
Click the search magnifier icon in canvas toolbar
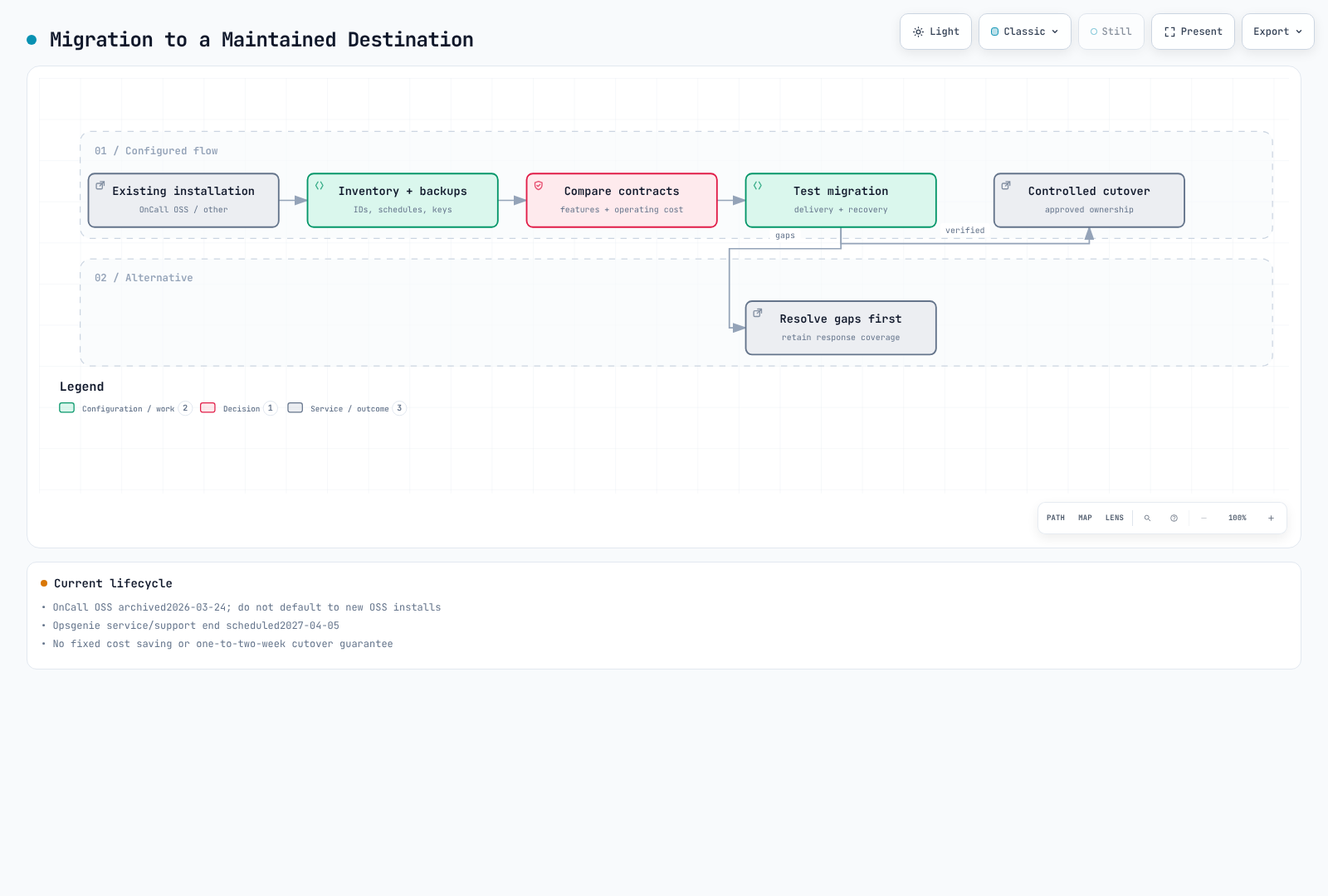coord(1147,518)
